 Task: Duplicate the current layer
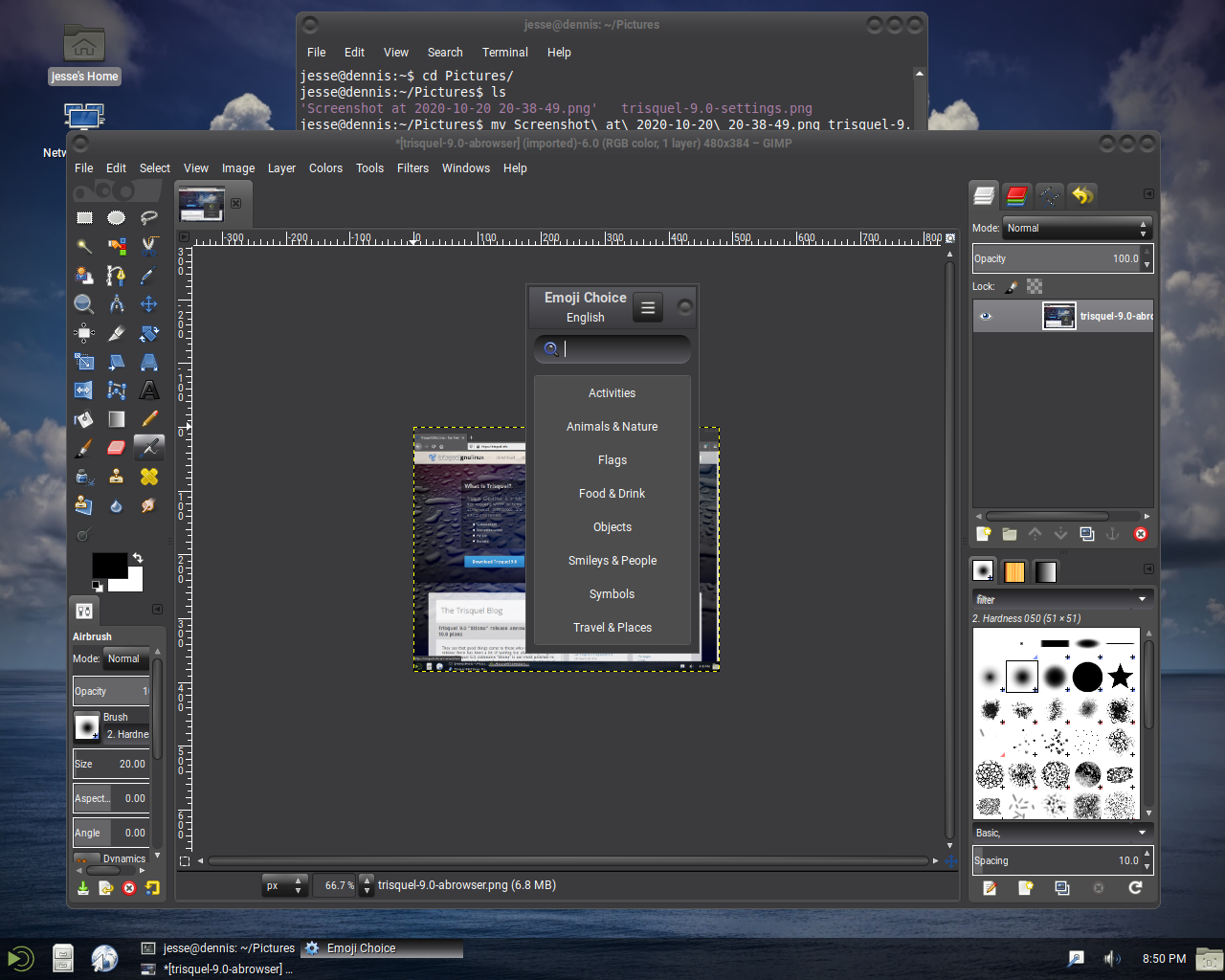[1087, 534]
